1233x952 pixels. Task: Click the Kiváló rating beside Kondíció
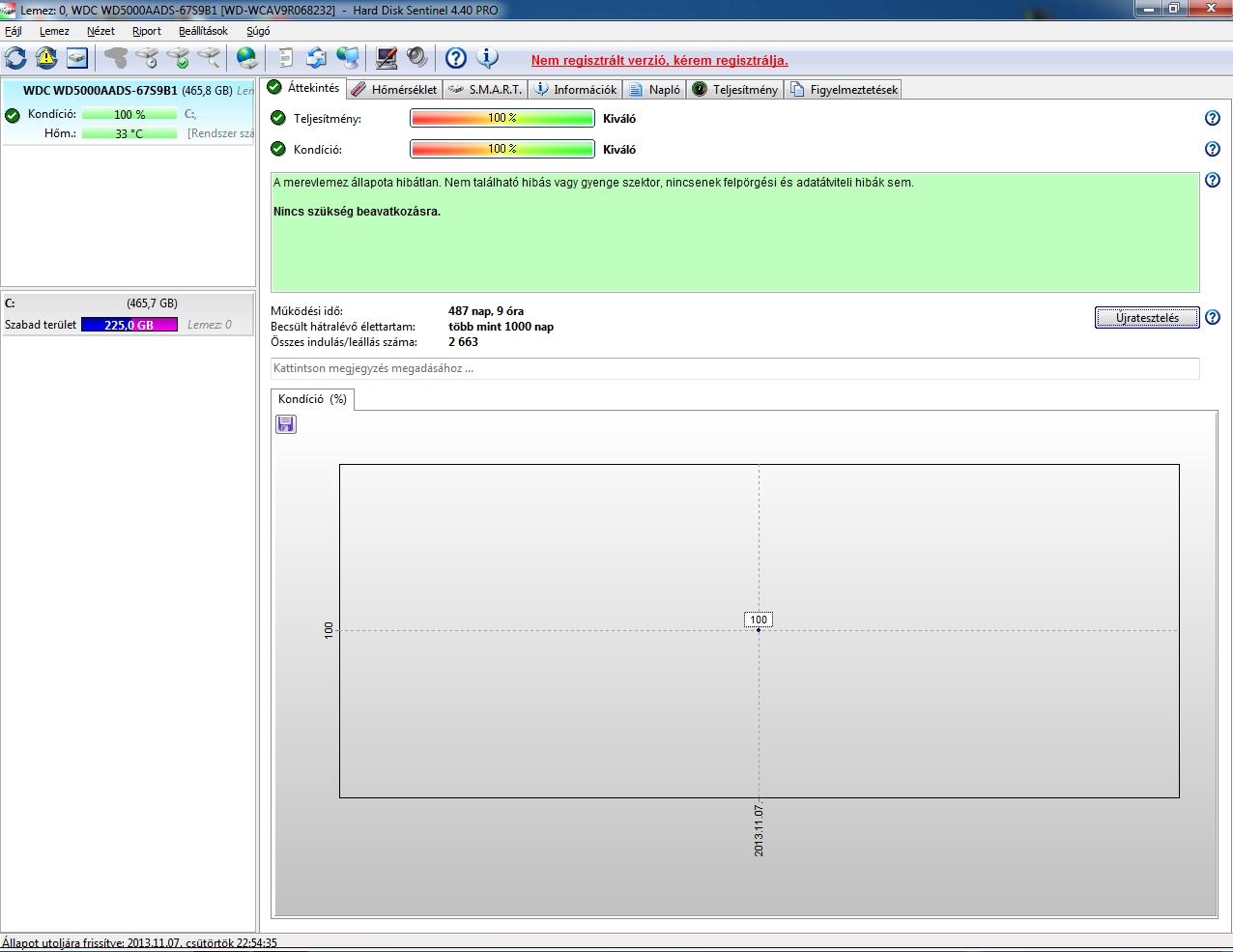(619, 149)
